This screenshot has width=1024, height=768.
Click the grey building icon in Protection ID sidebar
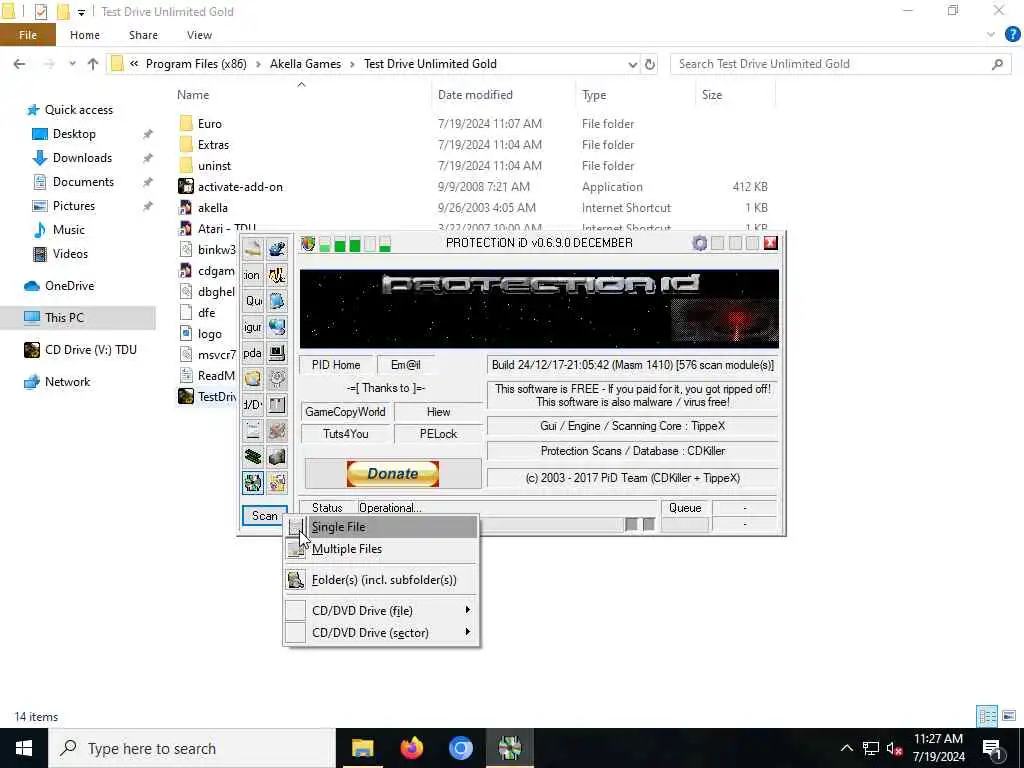277,456
